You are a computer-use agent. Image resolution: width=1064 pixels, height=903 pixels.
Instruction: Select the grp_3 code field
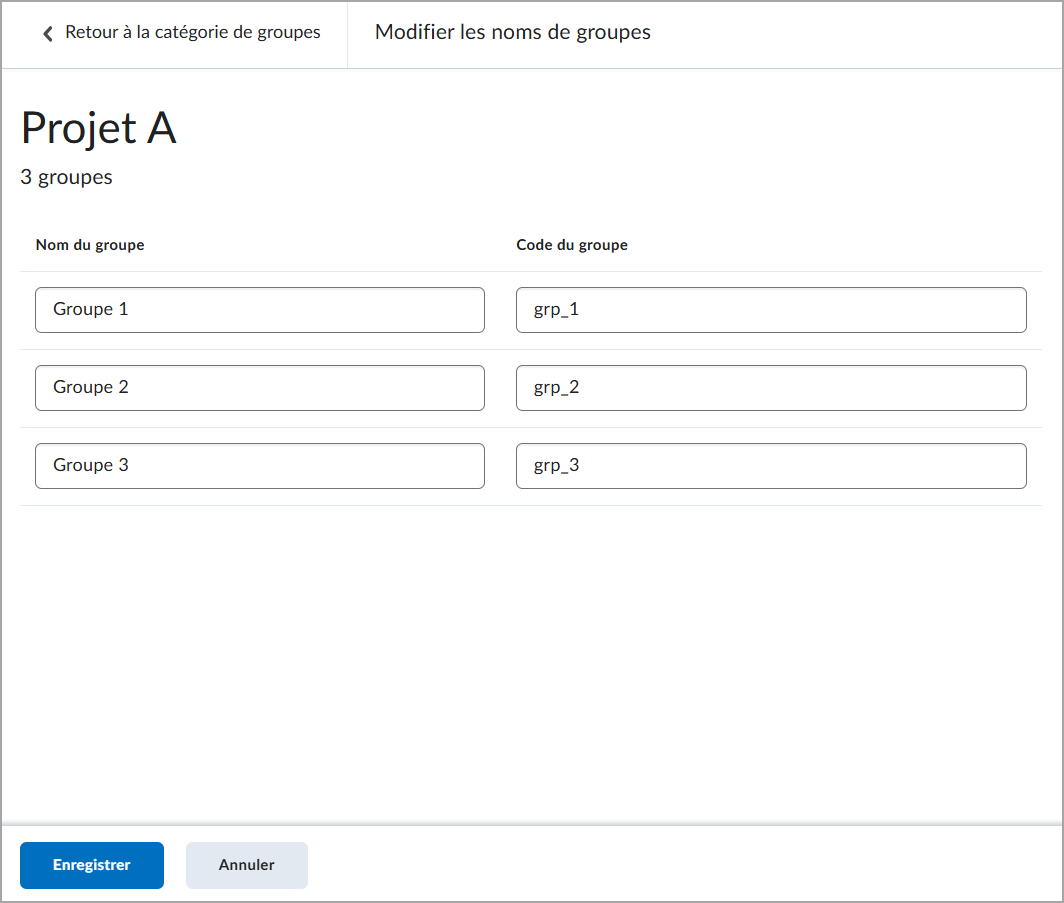coord(771,466)
